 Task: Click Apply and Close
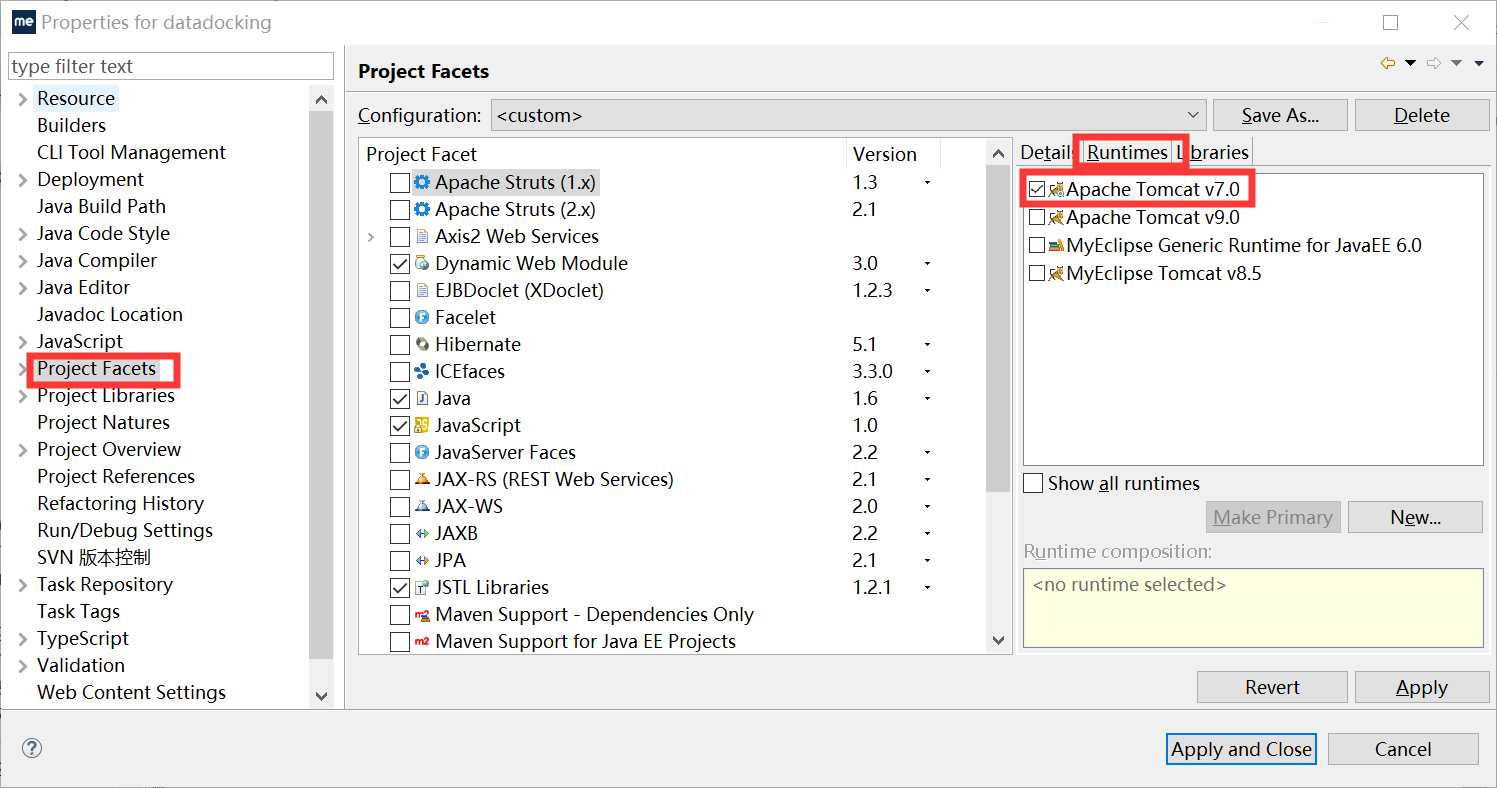tap(1241, 749)
